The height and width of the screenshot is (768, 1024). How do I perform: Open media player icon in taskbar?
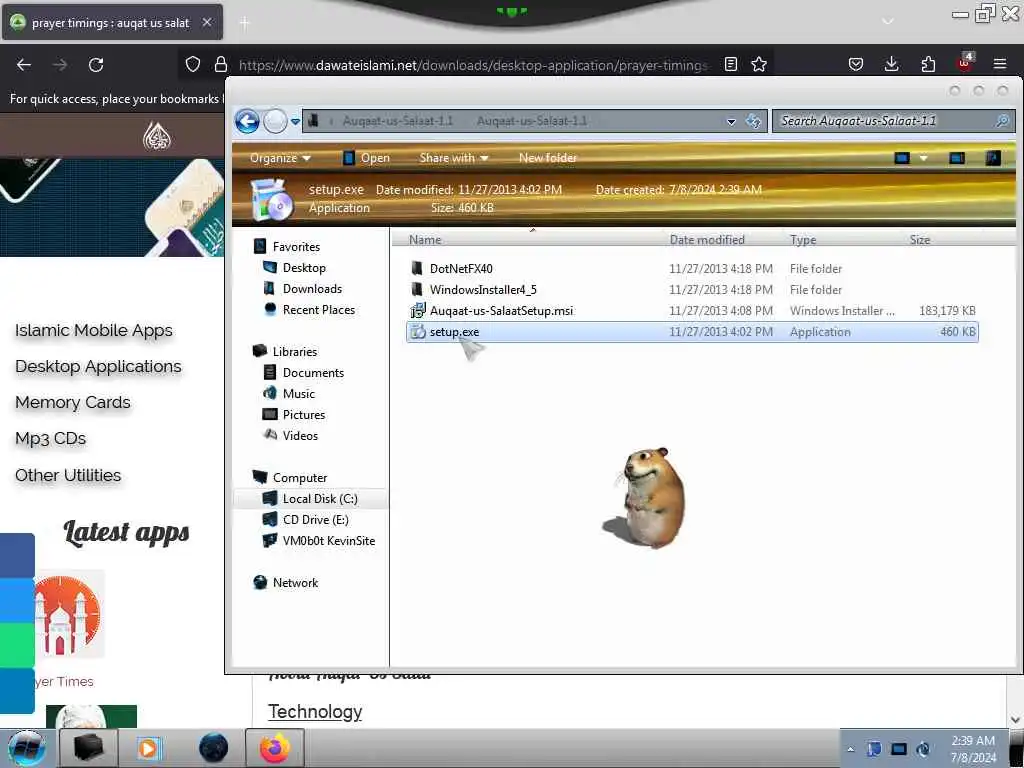pos(148,748)
